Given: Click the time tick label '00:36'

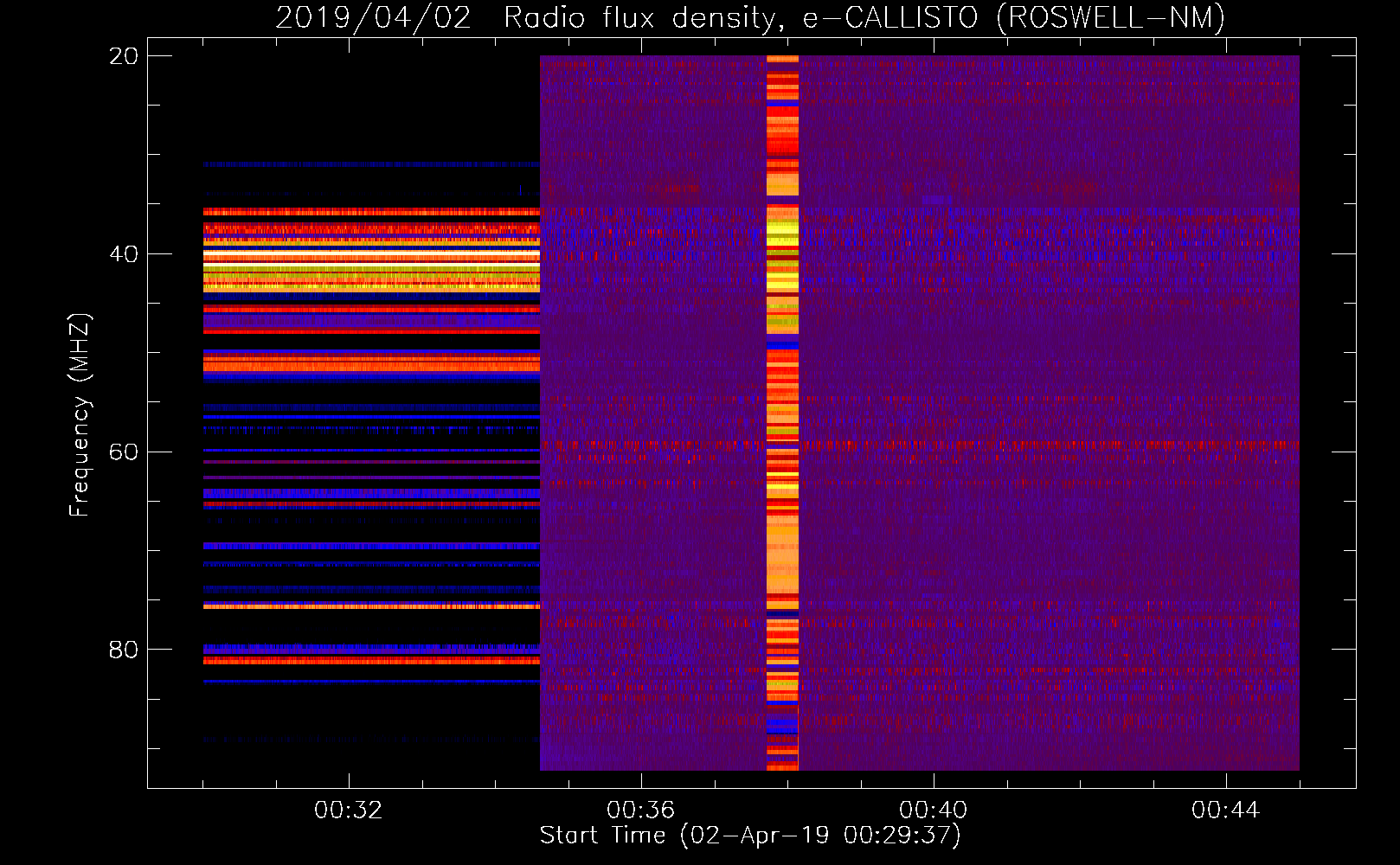Looking at the screenshot, I should [x=641, y=811].
